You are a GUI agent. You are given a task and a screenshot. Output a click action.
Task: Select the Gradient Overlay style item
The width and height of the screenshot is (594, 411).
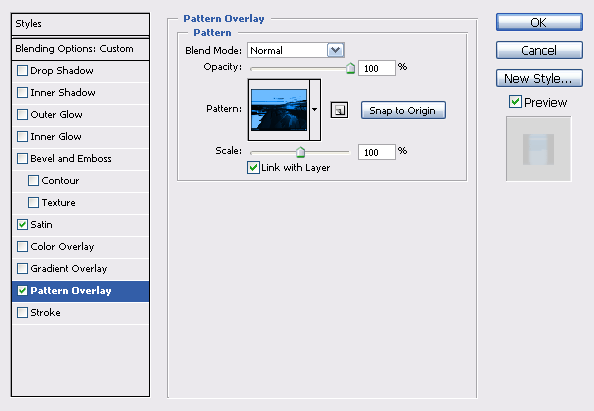[69, 269]
